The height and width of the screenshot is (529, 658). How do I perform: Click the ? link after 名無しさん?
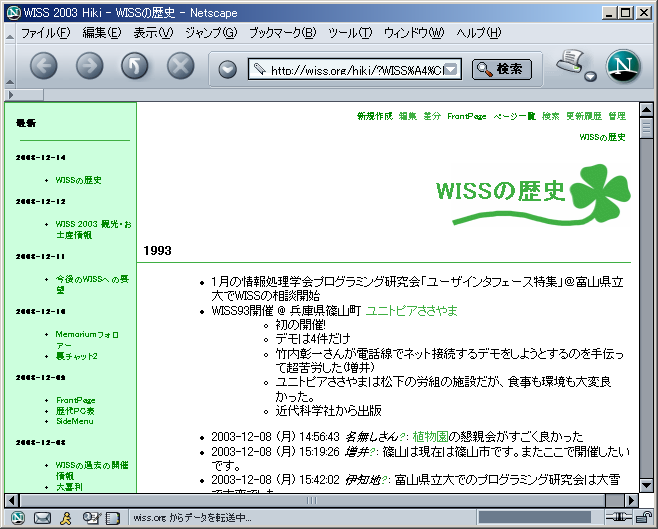402,437
